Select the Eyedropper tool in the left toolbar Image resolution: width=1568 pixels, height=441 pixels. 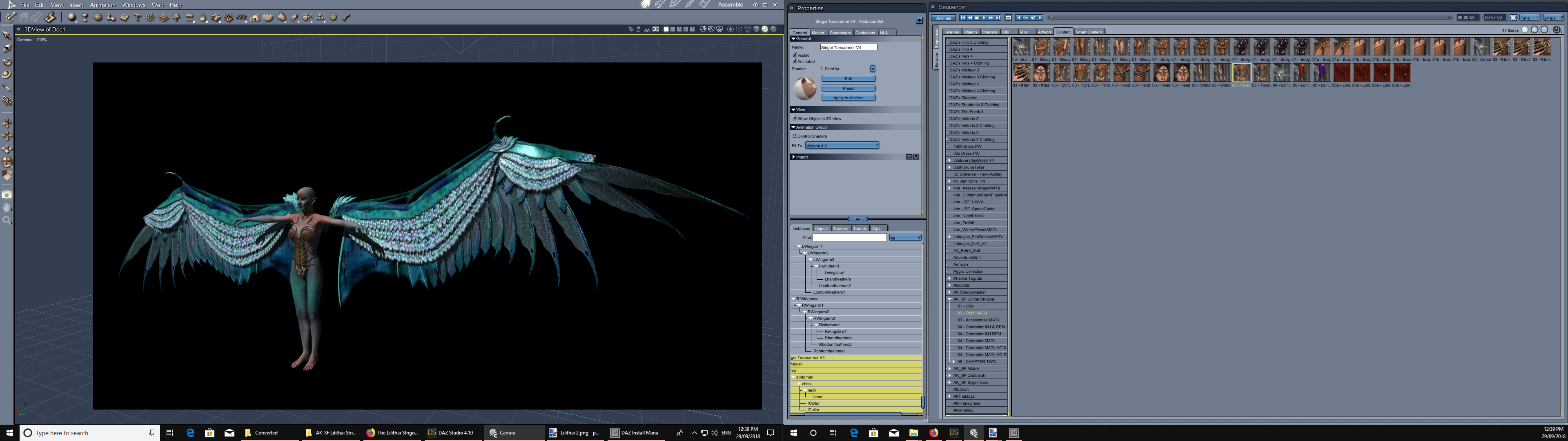(x=7, y=88)
